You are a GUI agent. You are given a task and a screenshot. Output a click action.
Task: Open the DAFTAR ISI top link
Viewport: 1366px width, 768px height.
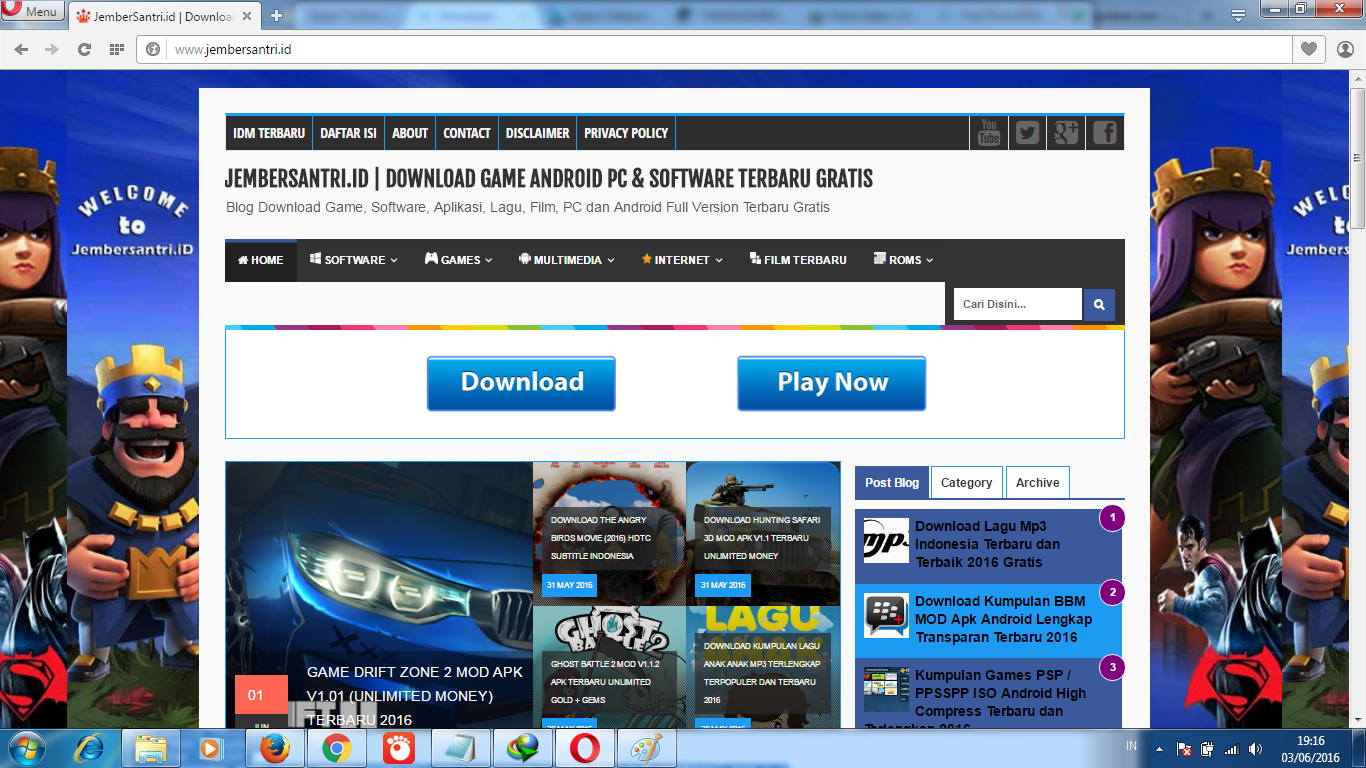[348, 133]
